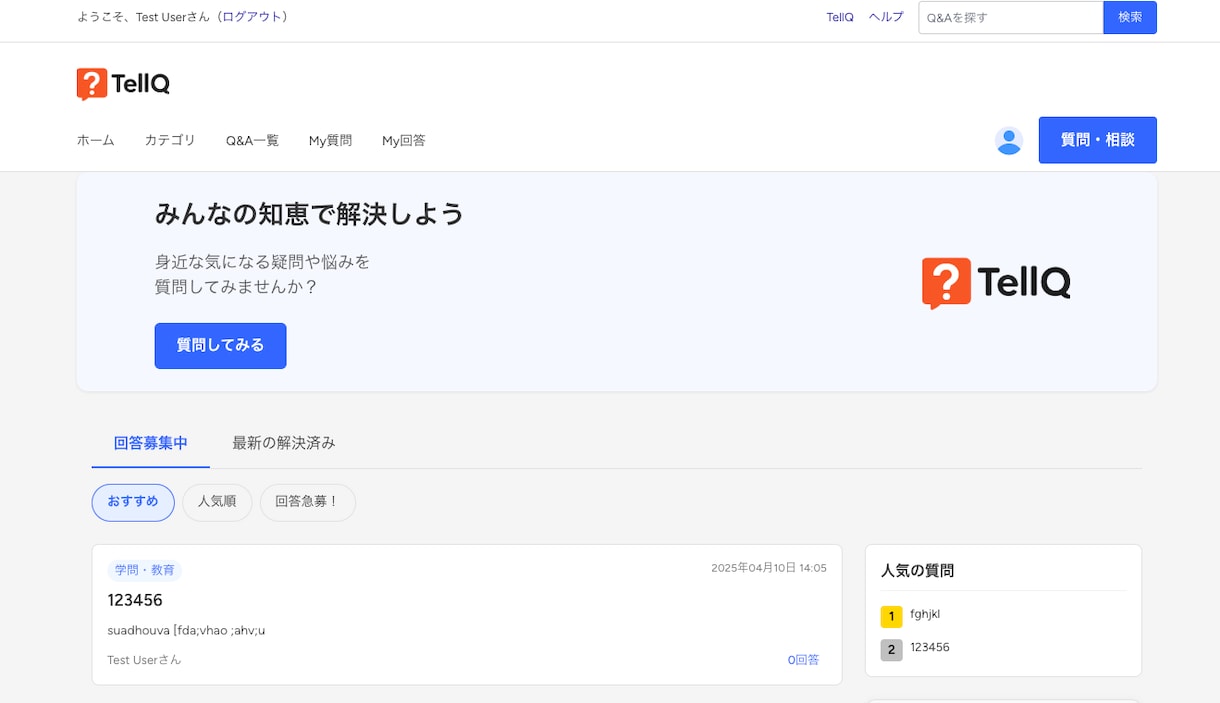This screenshot has height=703, width=1220.
Task: Open the ヘルプ link
Action: (x=886, y=17)
